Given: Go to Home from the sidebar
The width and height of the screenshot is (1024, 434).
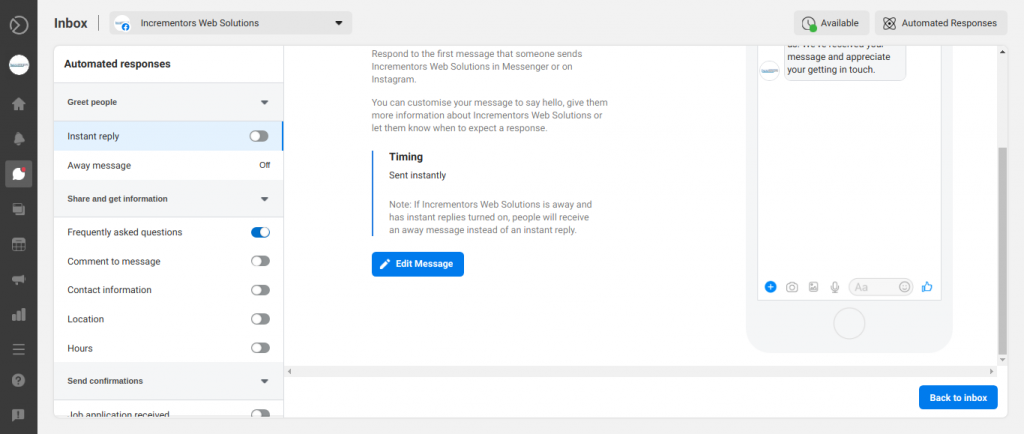Looking at the screenshot, I should point(18,104).
